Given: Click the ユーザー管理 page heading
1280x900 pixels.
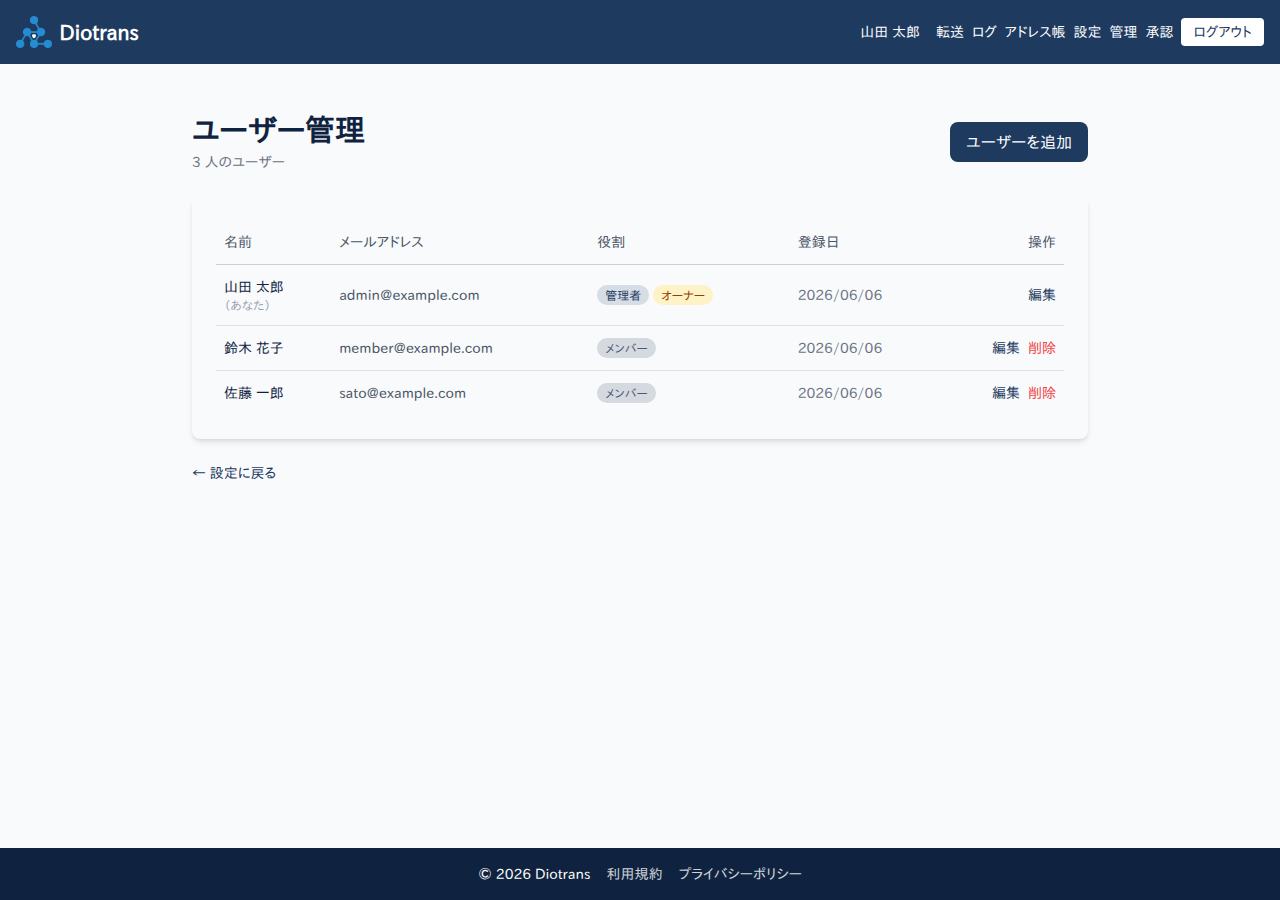Looking at the screenshot, I should pos(278,130).
